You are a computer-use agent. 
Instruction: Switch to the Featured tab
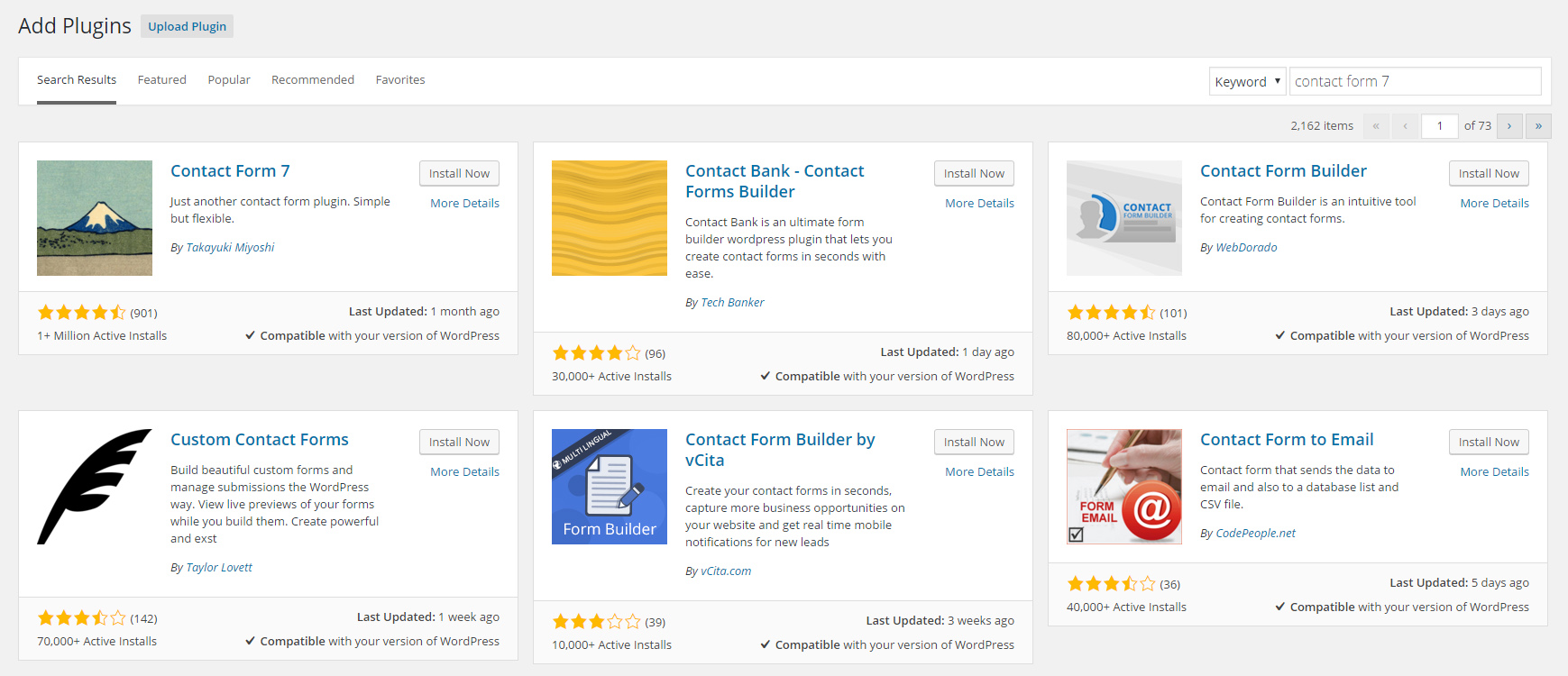pyautogui.click(x=162, y=79)
